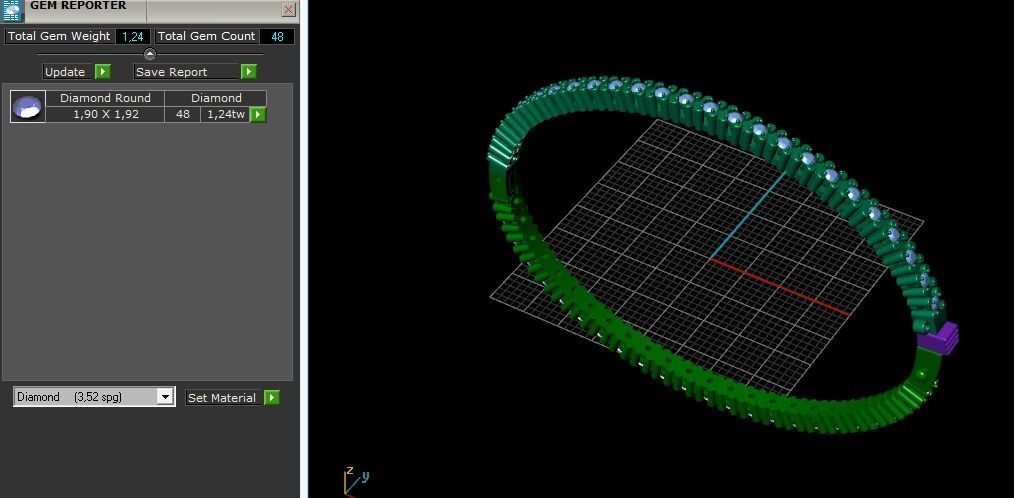Click the Diamond material header cell

coord(216,98)
